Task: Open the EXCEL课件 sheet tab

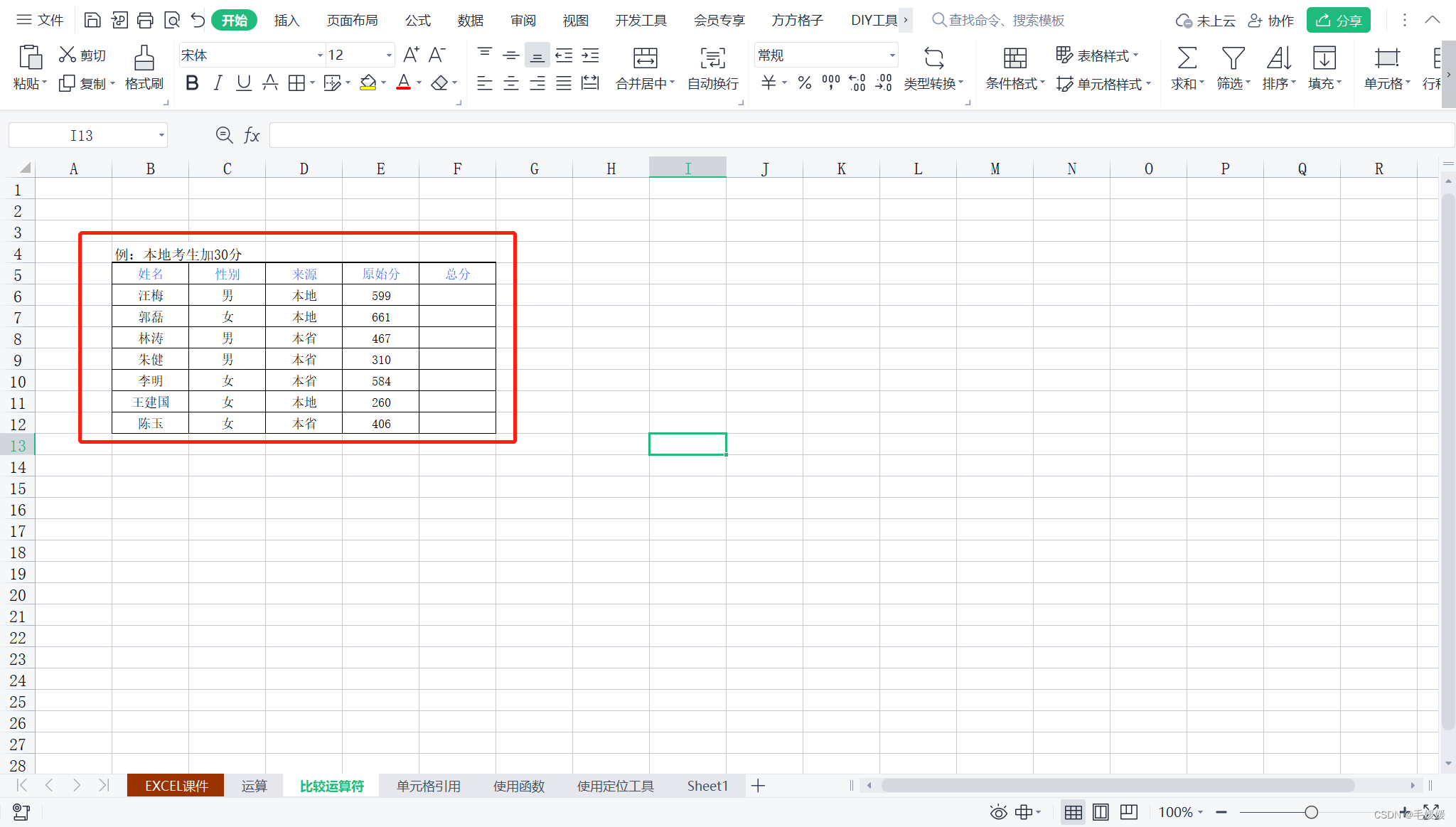Action: click(176, 786)
